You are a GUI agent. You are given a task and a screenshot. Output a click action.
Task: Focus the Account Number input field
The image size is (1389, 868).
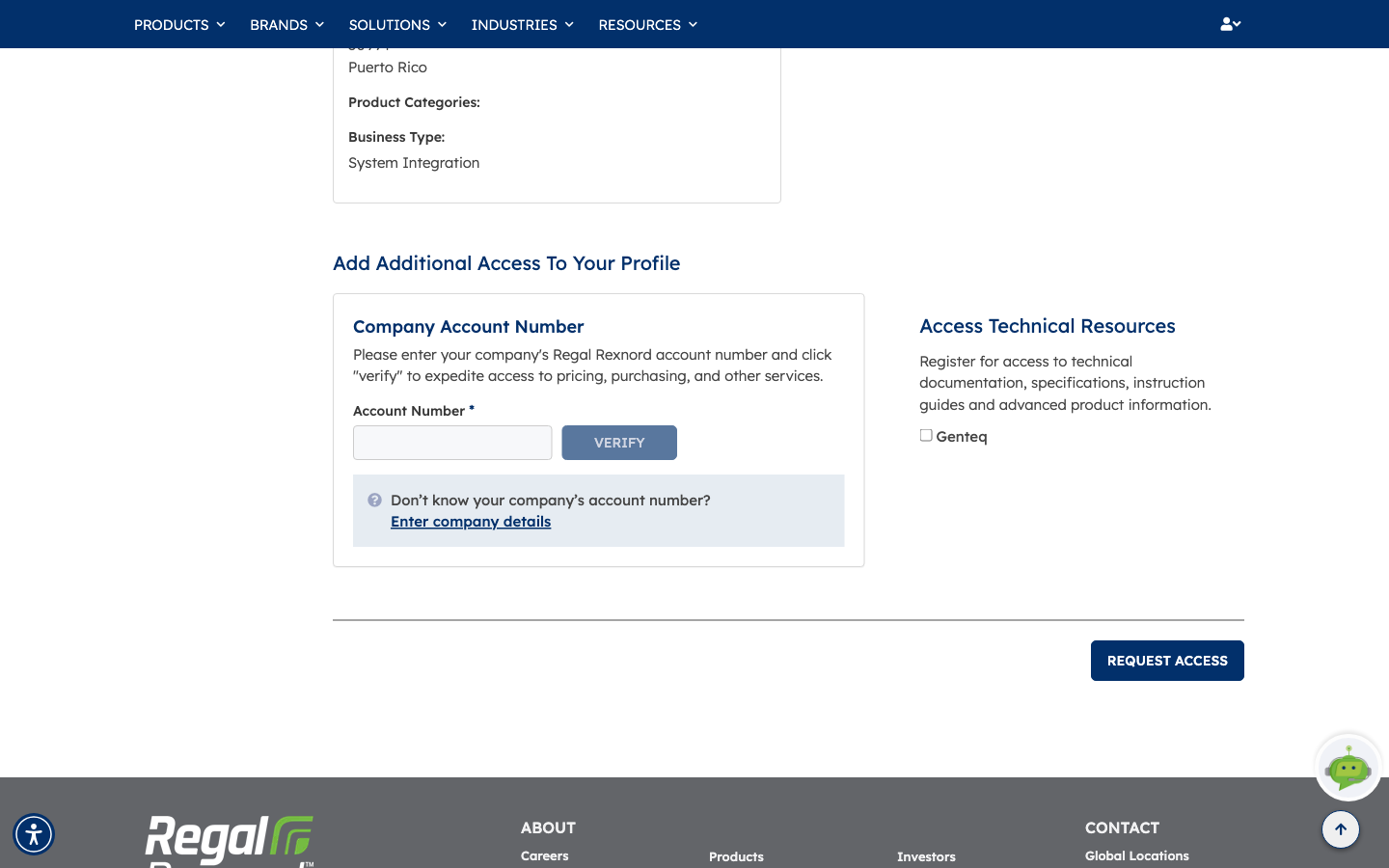[452, 443]
